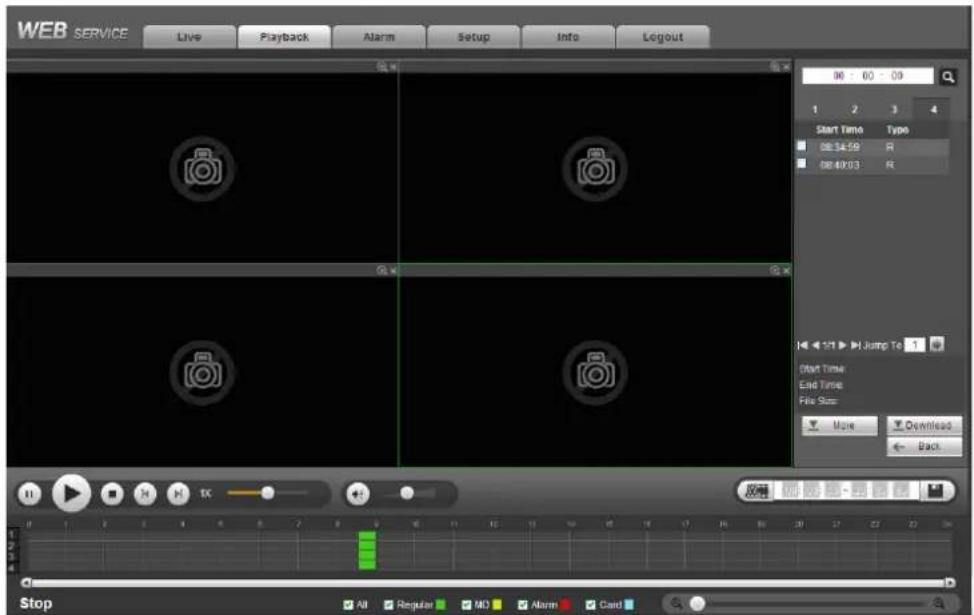Adjust the volume slider

[407, 493]
